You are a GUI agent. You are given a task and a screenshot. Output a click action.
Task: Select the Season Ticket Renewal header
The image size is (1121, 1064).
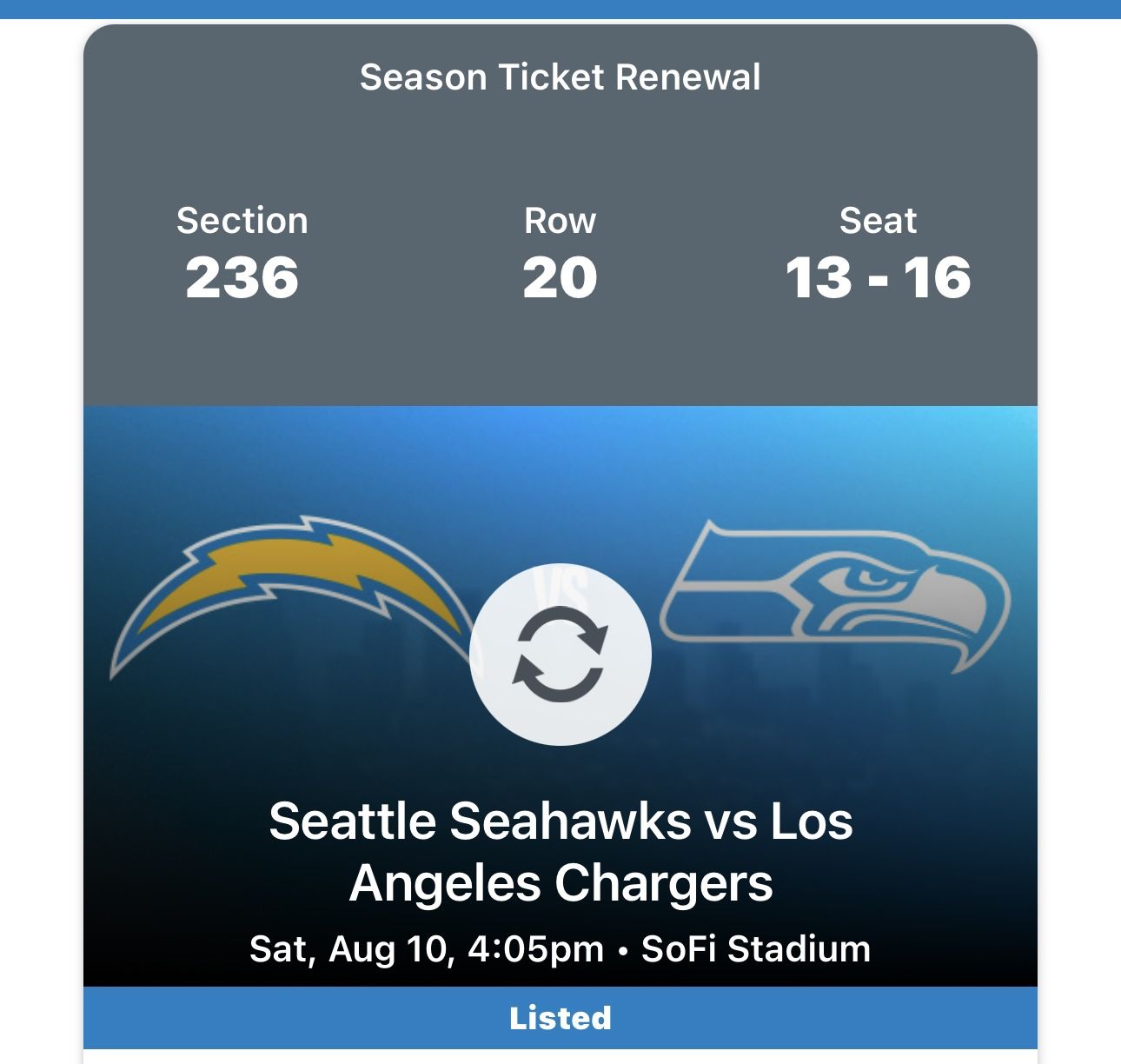[x=560, y=76]
